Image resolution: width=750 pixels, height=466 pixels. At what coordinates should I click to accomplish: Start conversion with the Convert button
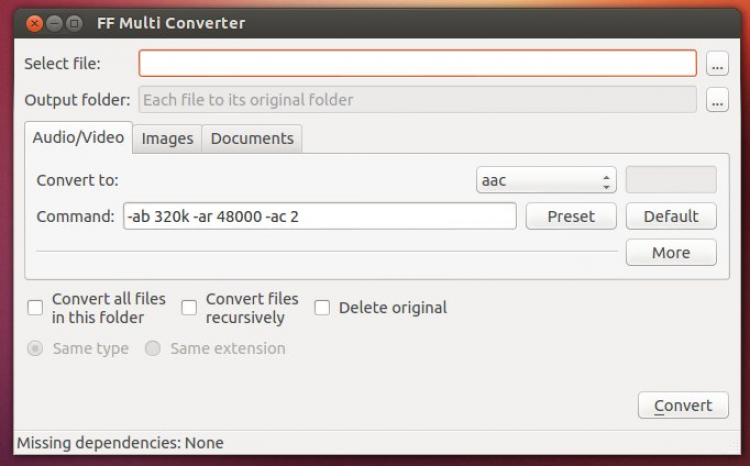tap(683, 405)
